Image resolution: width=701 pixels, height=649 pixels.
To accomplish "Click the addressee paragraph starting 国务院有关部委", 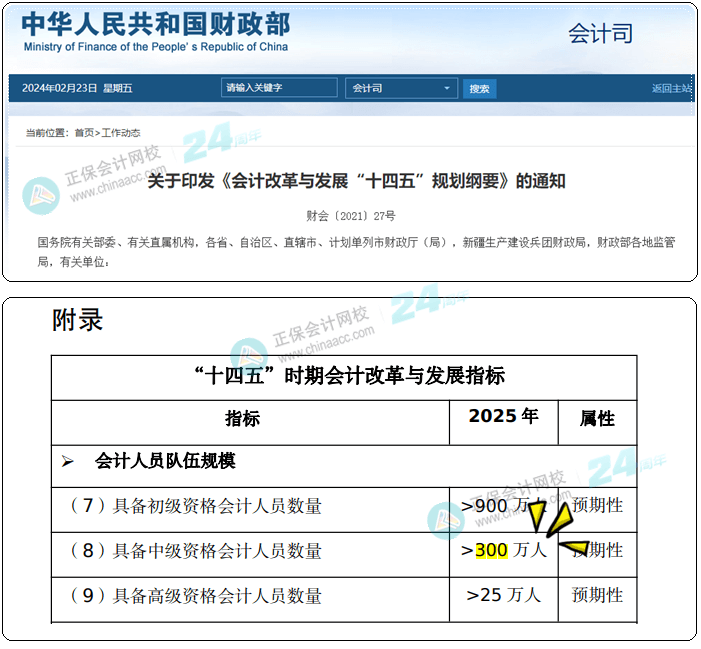I will (x=356, y=252).
